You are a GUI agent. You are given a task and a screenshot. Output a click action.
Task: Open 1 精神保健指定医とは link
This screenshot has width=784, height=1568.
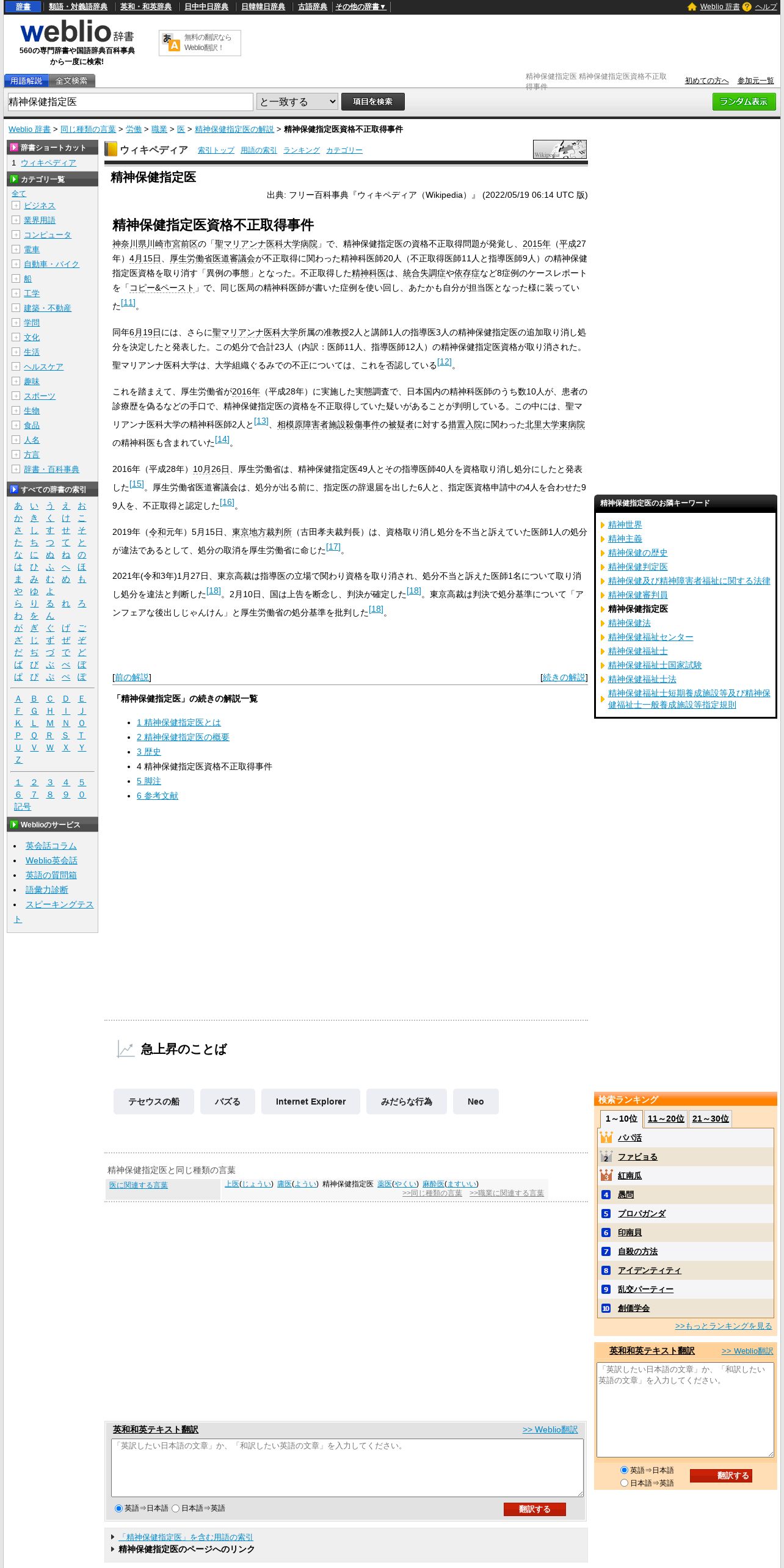click(178, 722)
